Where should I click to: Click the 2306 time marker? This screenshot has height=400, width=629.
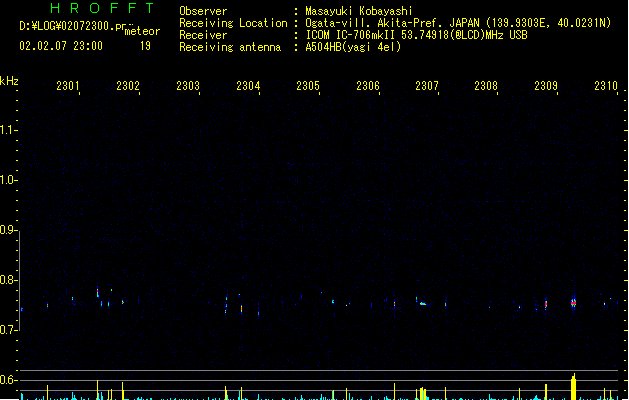pos(368,86)
